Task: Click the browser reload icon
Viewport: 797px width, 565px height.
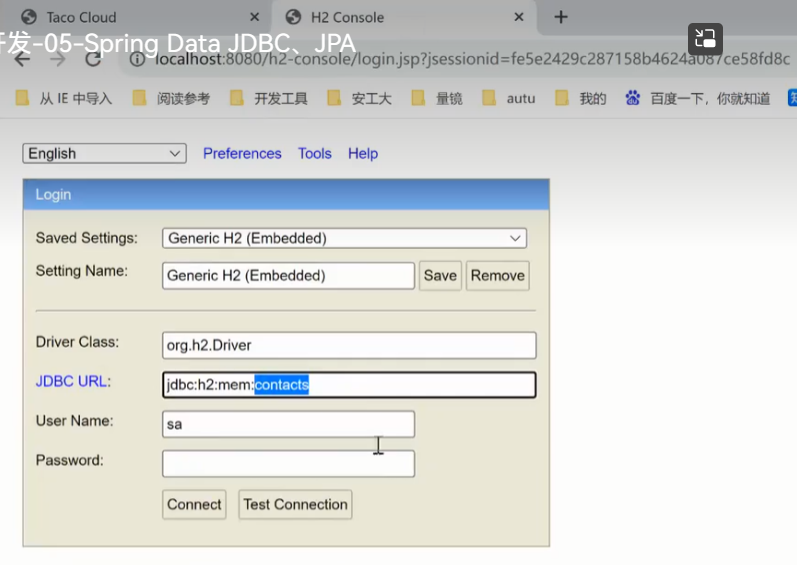Action: point(94,59)
